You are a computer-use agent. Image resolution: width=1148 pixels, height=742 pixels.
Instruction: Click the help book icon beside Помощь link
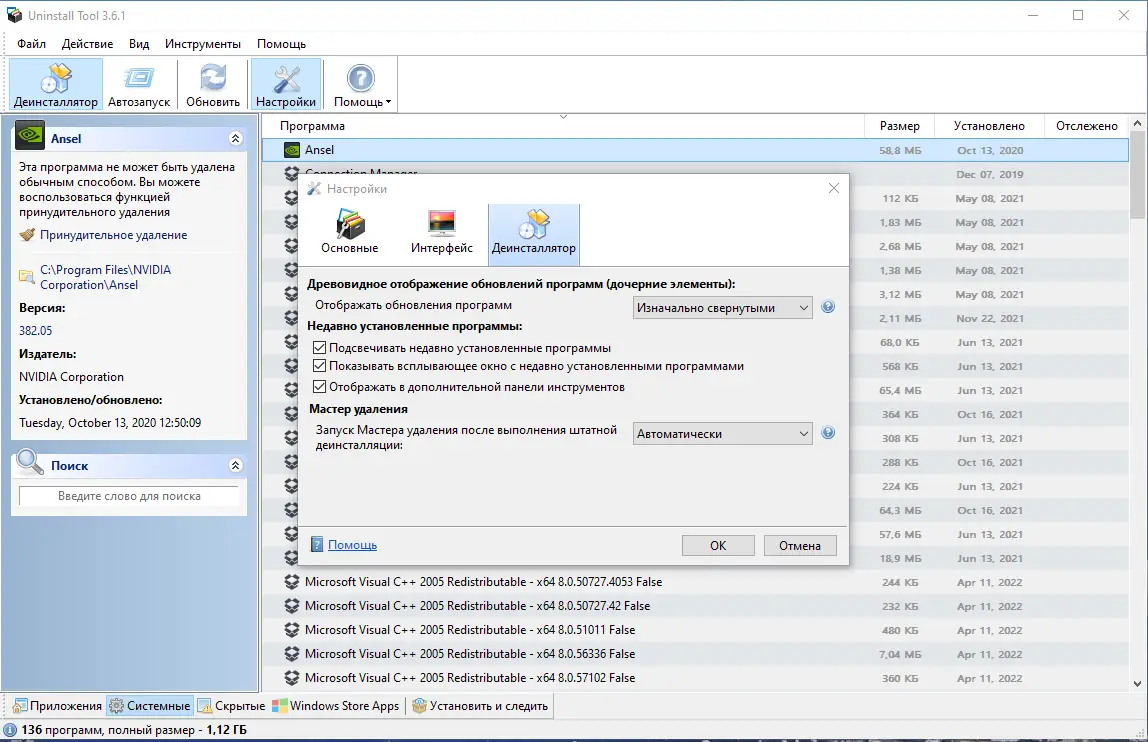point(317,544)
